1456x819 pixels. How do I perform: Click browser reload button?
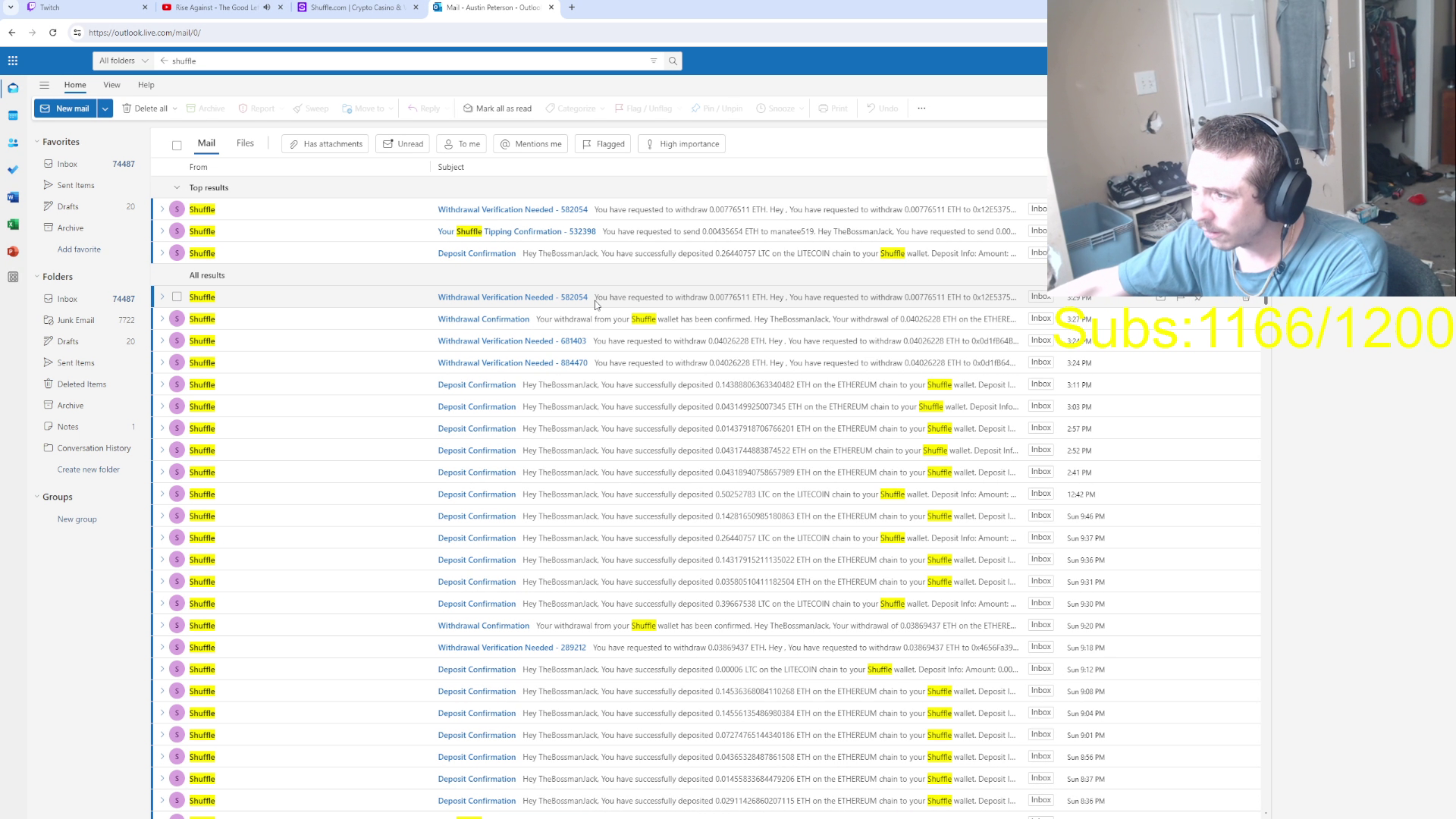(x=52, y=33)
